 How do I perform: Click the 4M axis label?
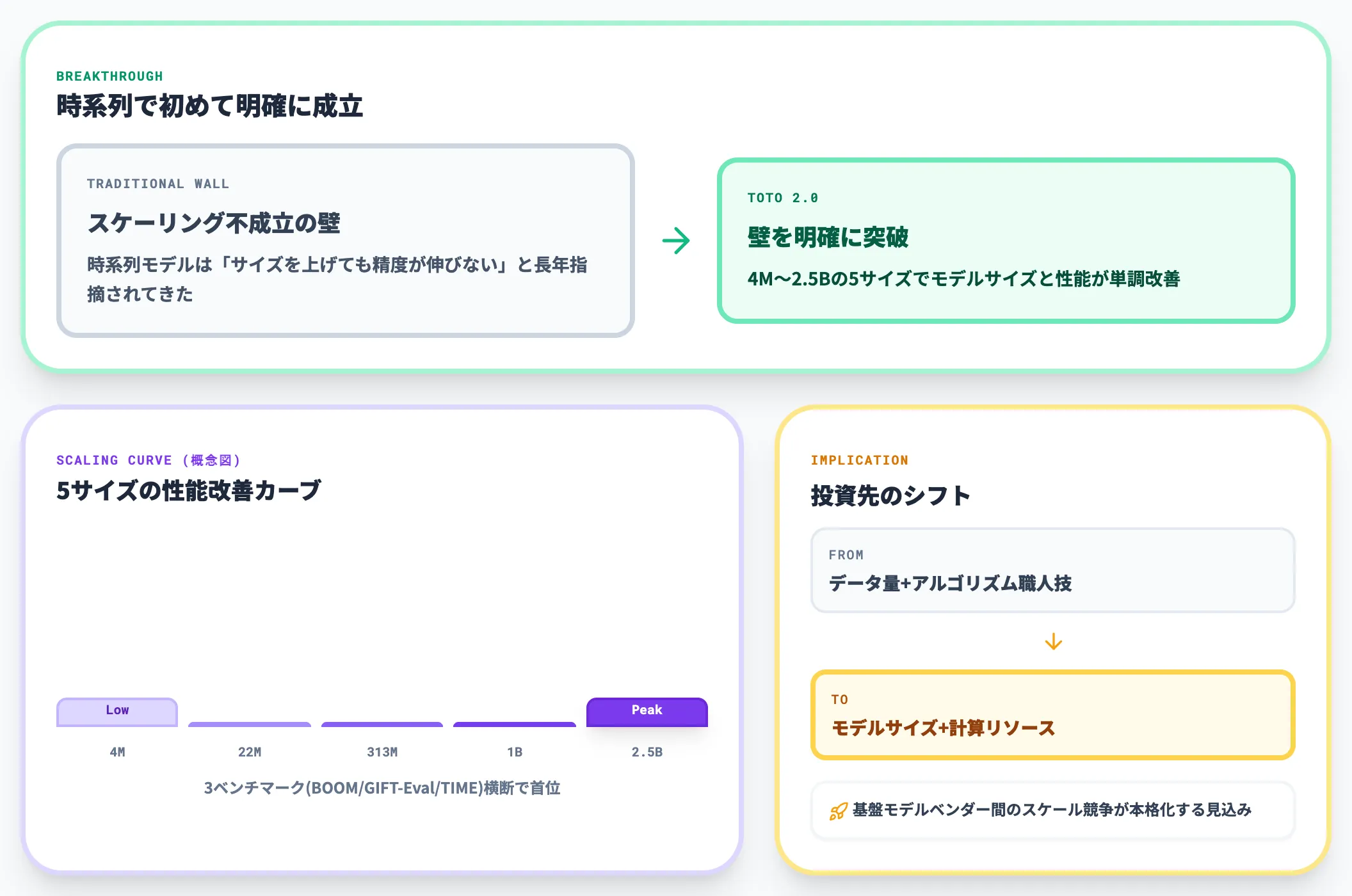pos(117,752)
